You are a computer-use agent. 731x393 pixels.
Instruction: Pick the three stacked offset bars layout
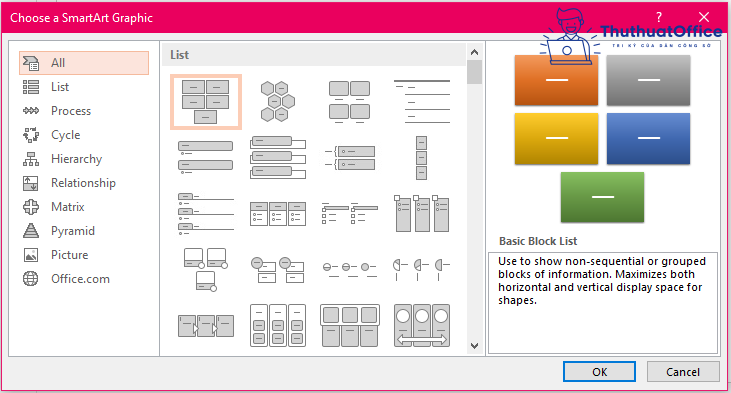(x=278, y=158)
